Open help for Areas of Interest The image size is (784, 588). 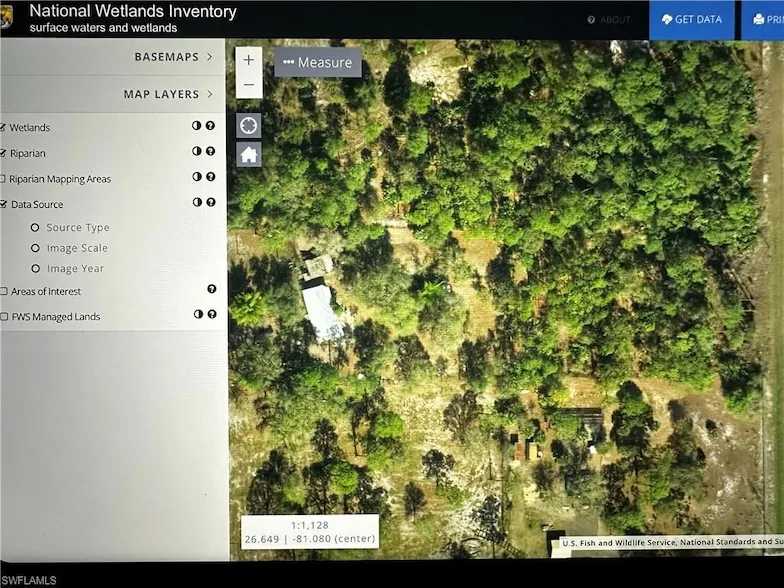[211, 290]
